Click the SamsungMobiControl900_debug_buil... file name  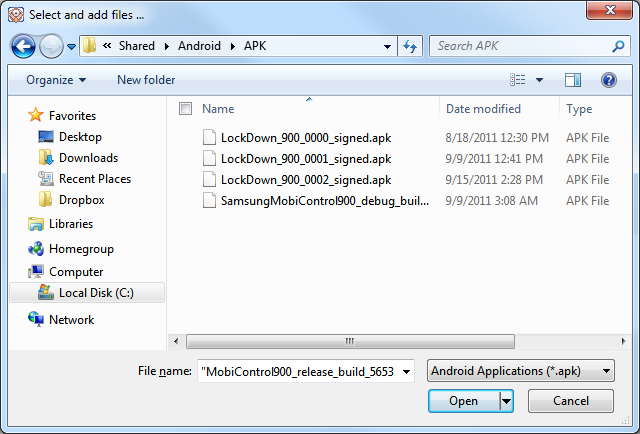(325, 201)
